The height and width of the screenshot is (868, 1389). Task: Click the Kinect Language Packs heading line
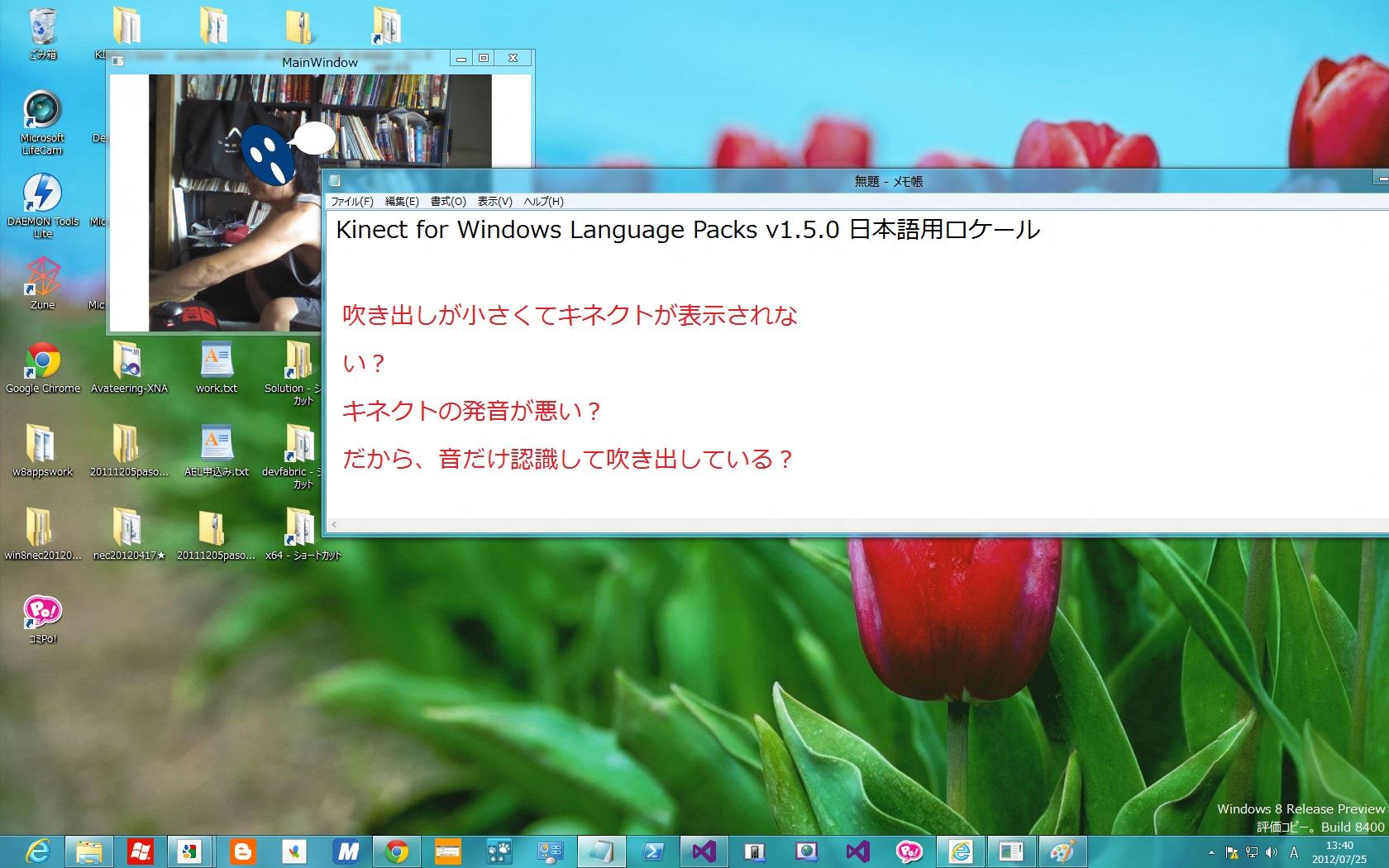pyautogui.click(x=688, y=230)
